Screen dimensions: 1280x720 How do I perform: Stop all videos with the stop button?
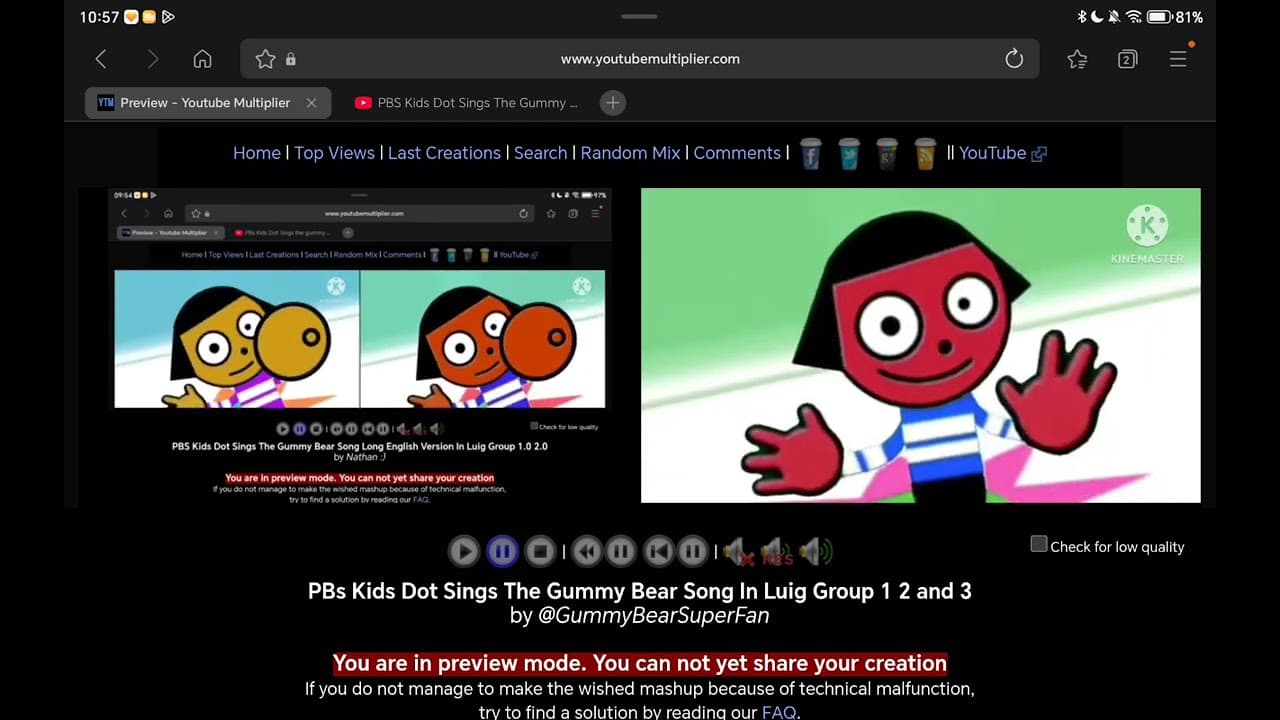click(540, 551)
